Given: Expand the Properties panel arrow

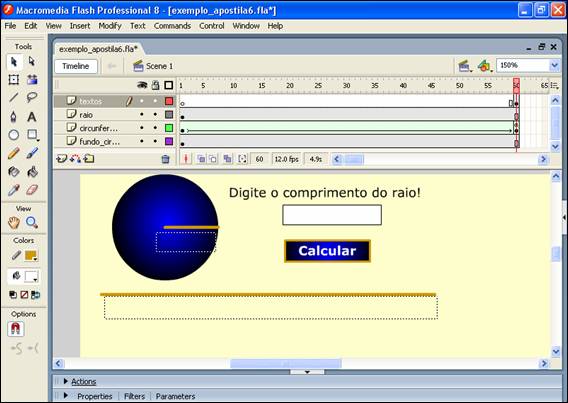Looking at the screenshot, I should click(x=66, y=395).
